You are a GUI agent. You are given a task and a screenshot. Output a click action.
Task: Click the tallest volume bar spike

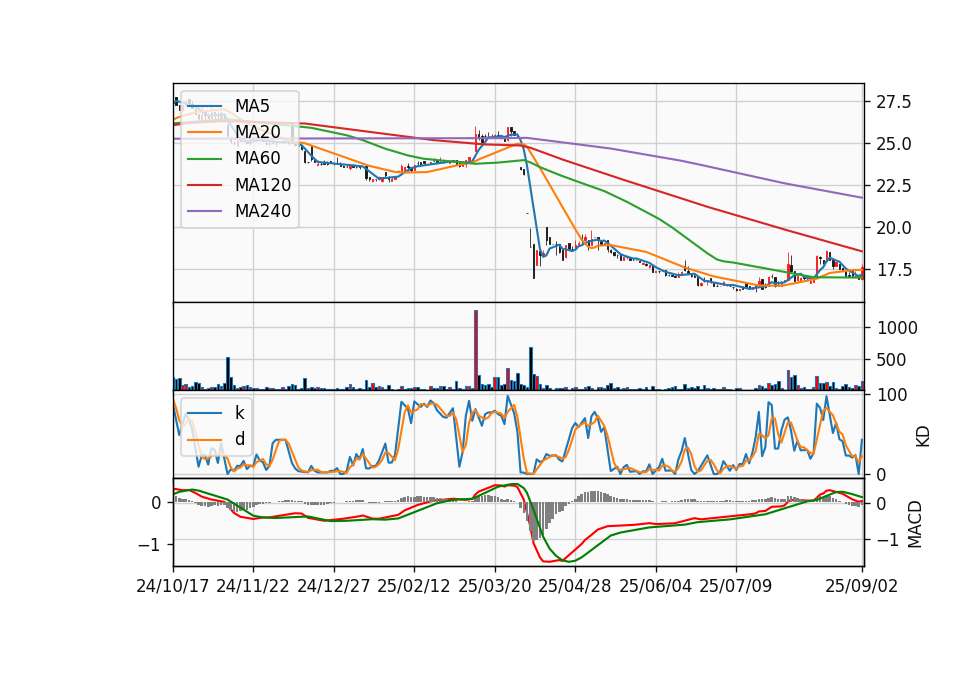pos(476,350)
